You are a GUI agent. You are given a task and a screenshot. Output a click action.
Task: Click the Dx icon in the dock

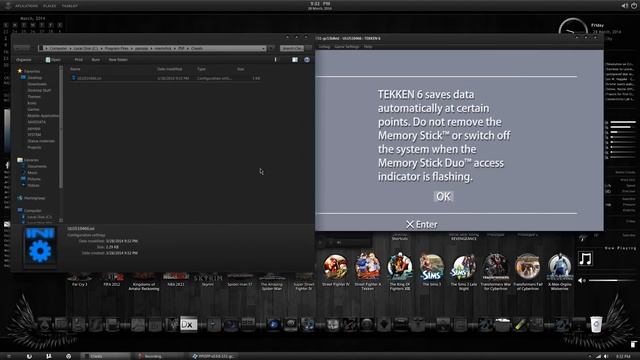pos(188,324)
